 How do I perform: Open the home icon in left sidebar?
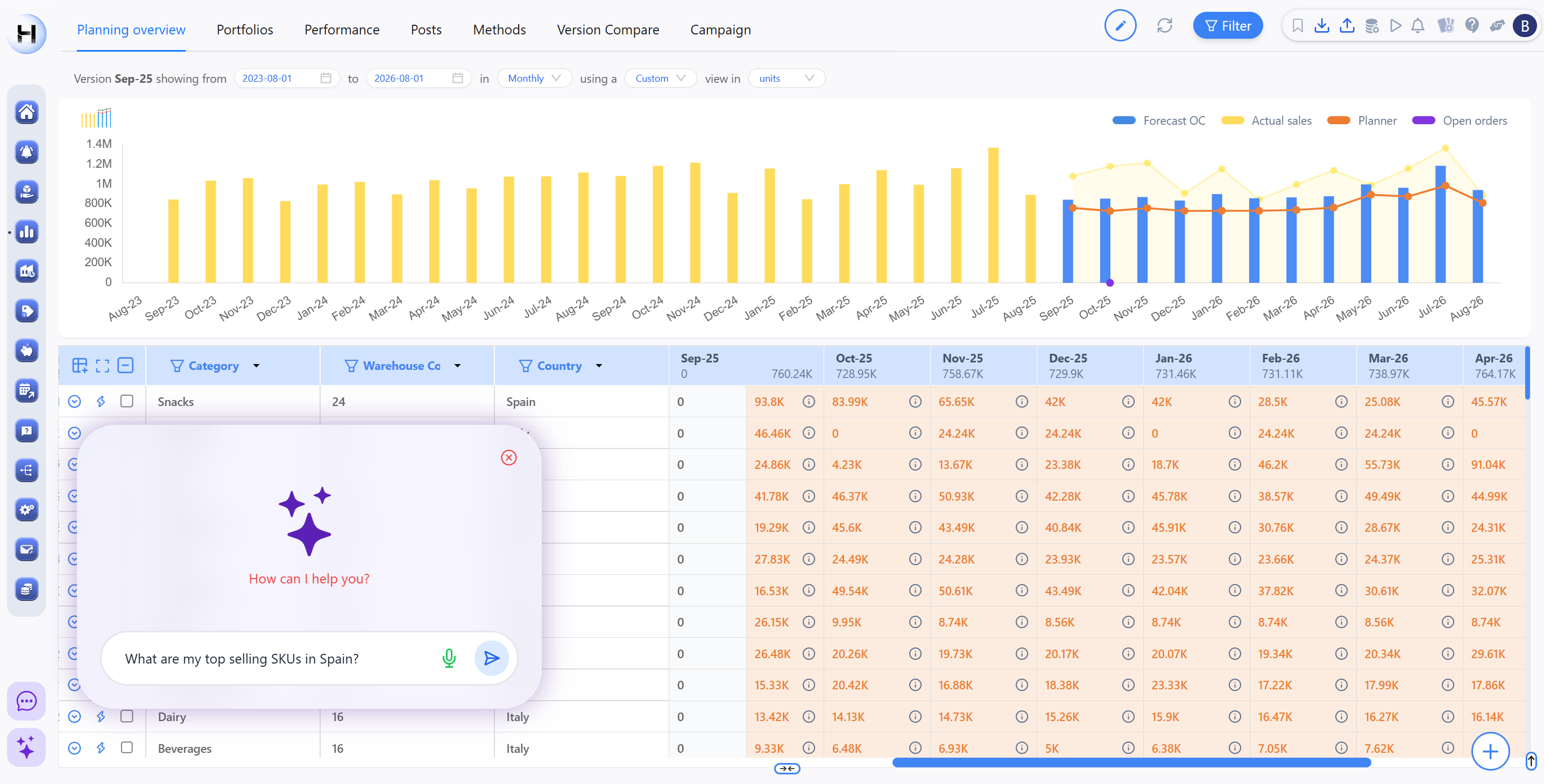click(x=26, y=112)
